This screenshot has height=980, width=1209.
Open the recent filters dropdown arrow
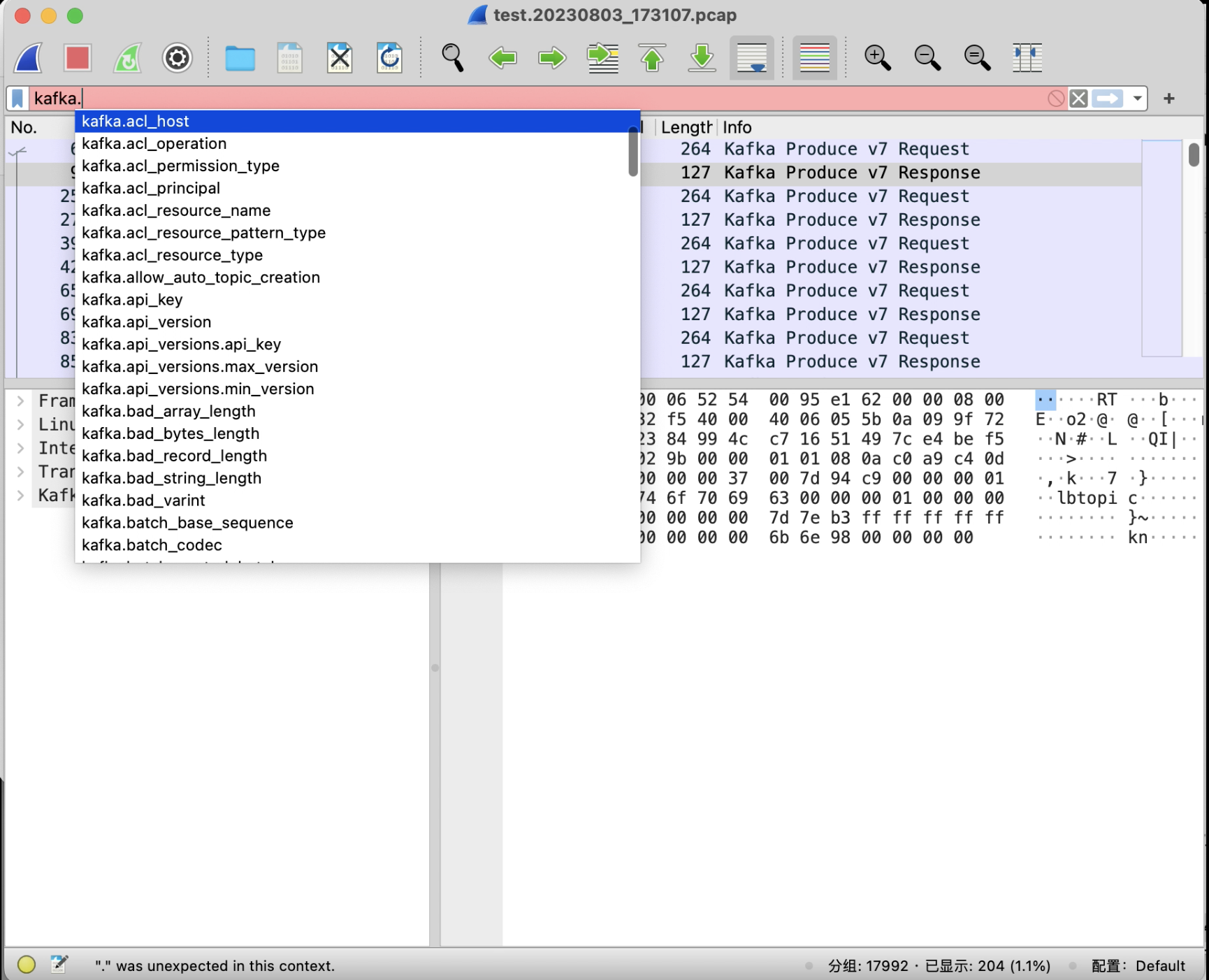pyautogui.click(x=1138, y=99)
